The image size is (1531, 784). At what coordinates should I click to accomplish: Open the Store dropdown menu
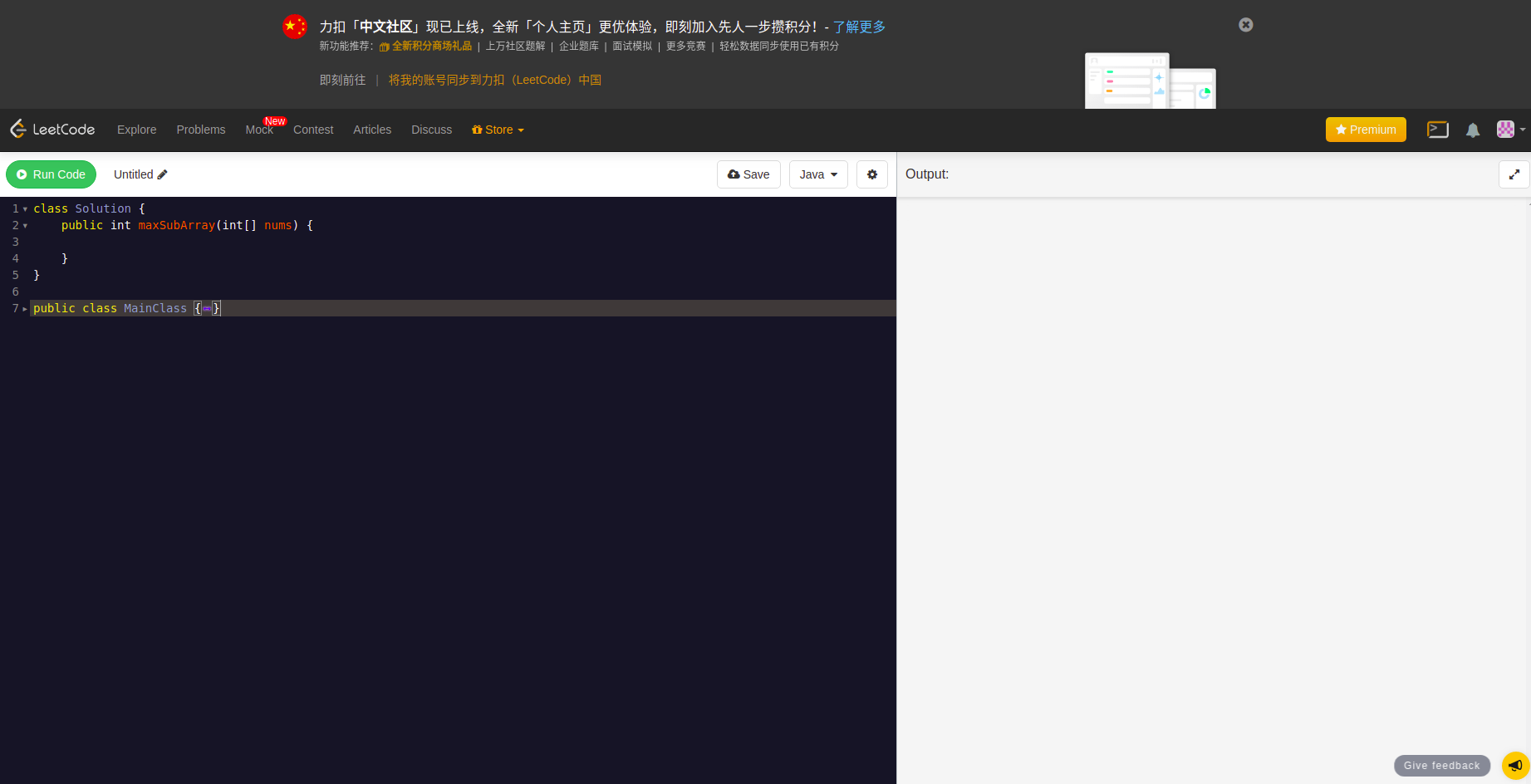(498, 130)
